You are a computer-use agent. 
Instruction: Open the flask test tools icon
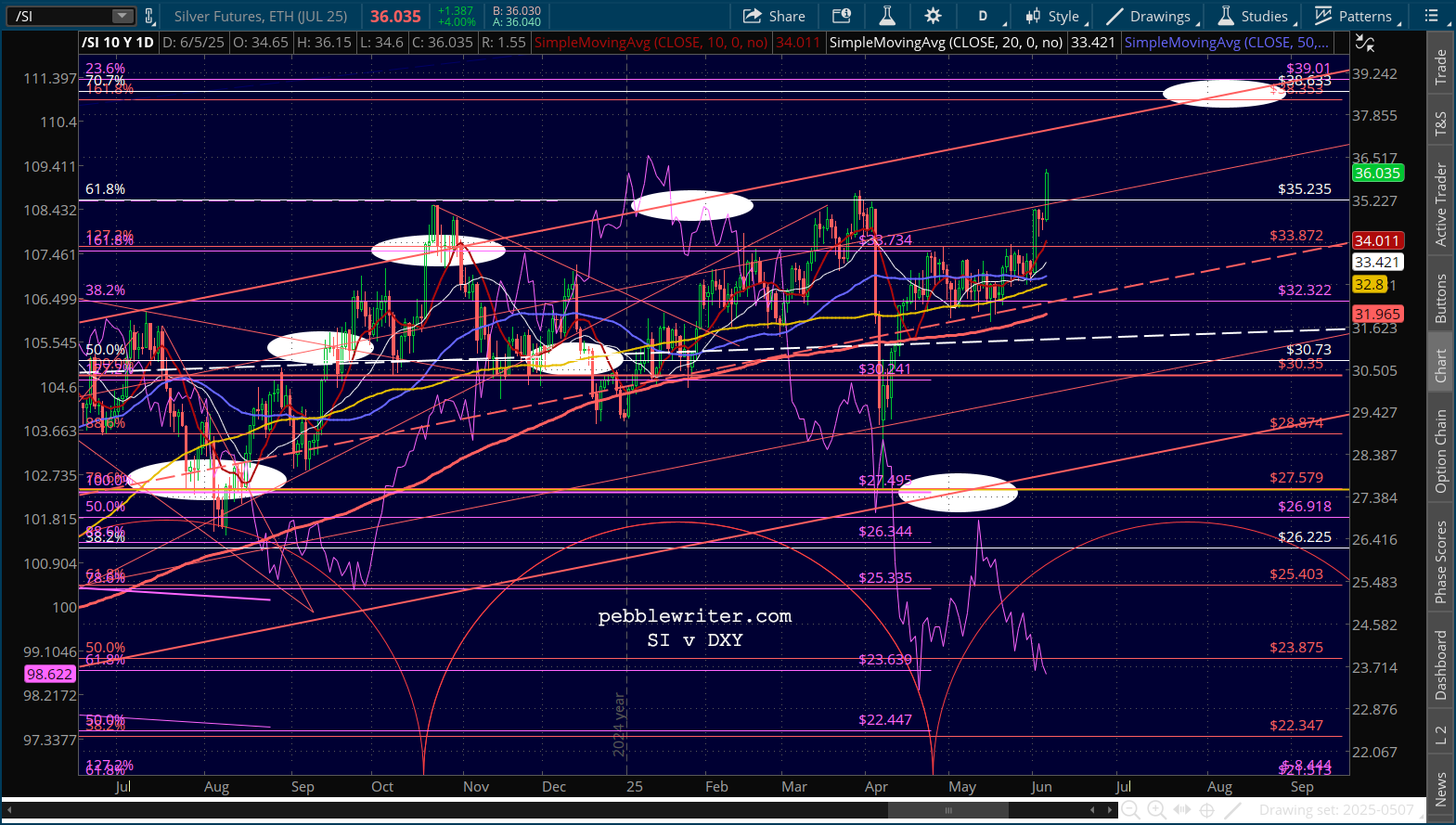[x=887, y=16]
